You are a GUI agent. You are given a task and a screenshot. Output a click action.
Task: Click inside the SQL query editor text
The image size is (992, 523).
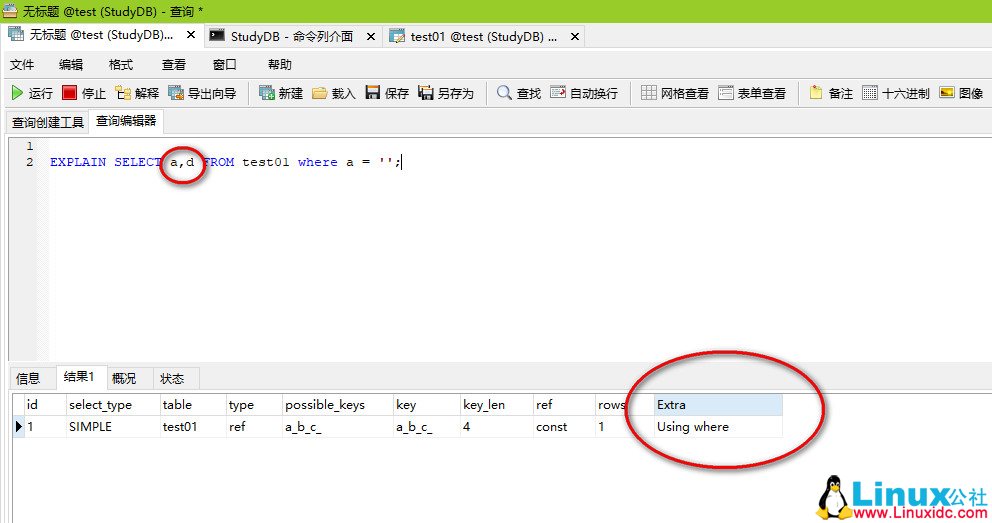[225, 163]
